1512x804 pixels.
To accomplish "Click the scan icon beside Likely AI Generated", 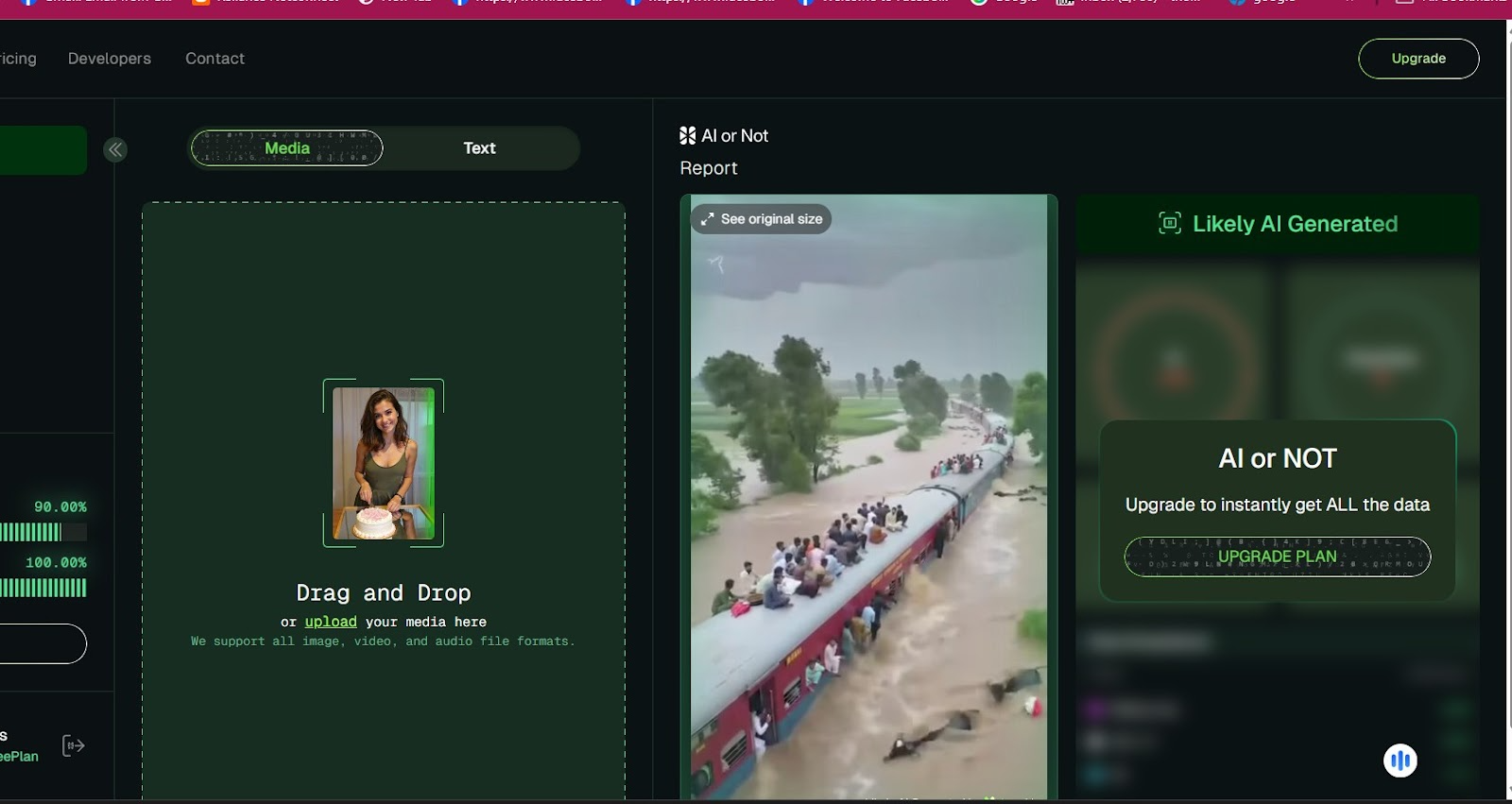I will point(1169,224).
